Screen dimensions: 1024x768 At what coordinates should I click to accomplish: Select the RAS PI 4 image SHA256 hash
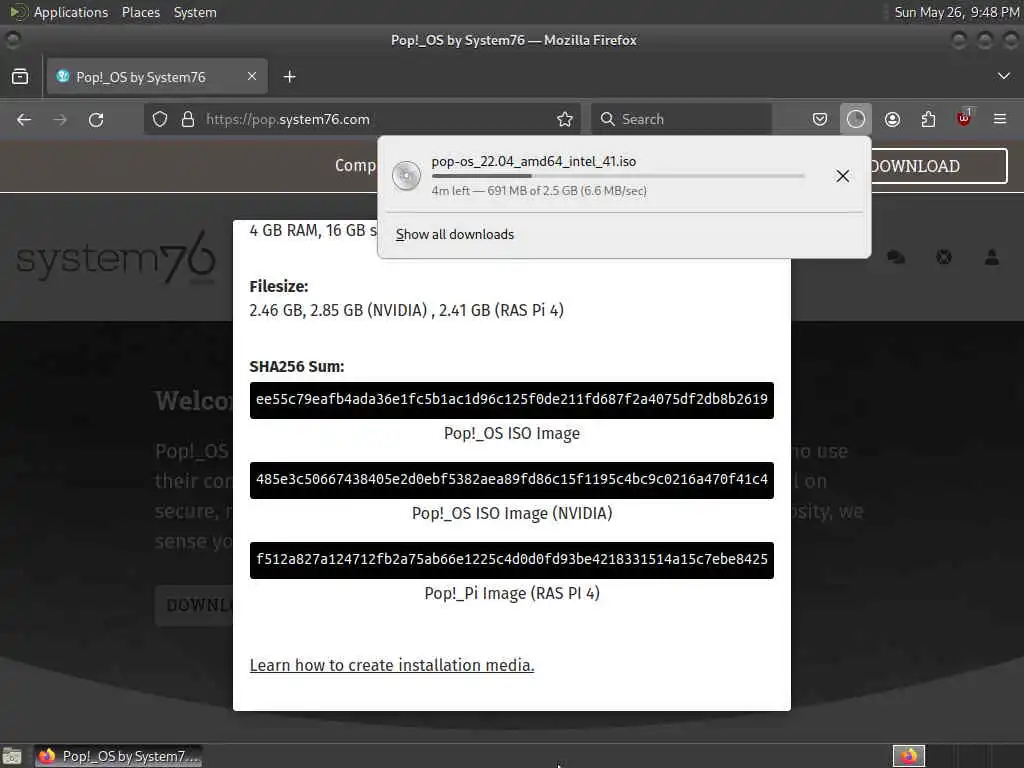coord(511,560)
